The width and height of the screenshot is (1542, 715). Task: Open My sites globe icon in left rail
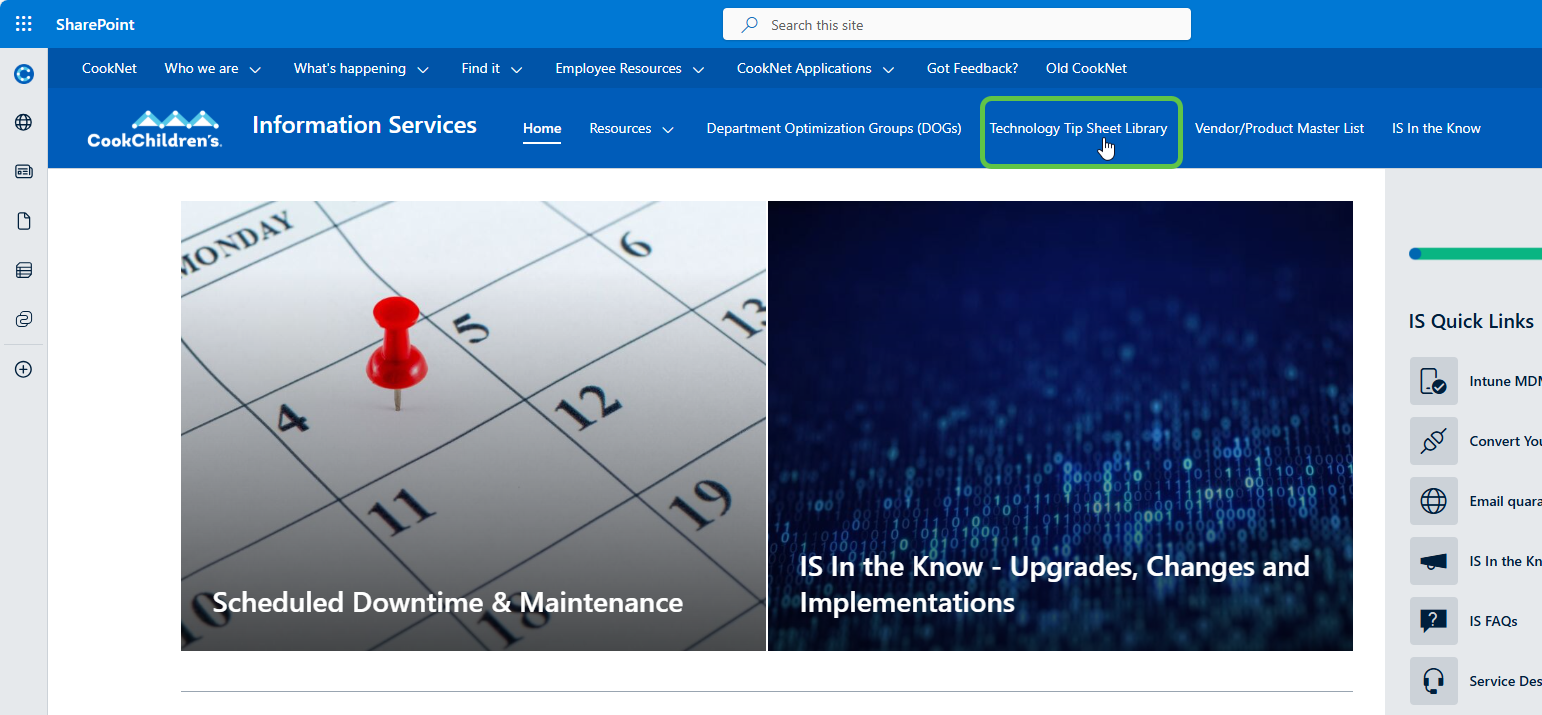pos(24,122)
